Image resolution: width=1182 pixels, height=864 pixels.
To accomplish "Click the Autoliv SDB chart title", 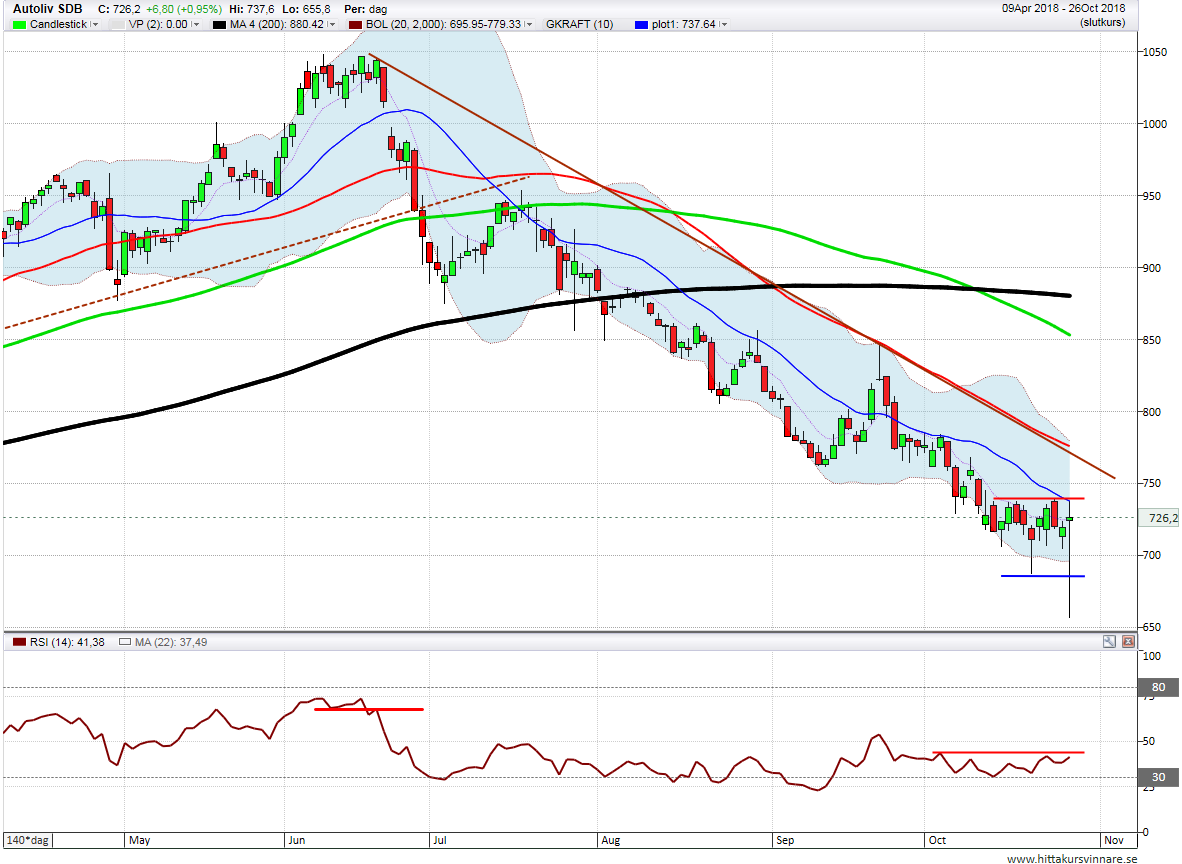I will [x=47, y=9].
